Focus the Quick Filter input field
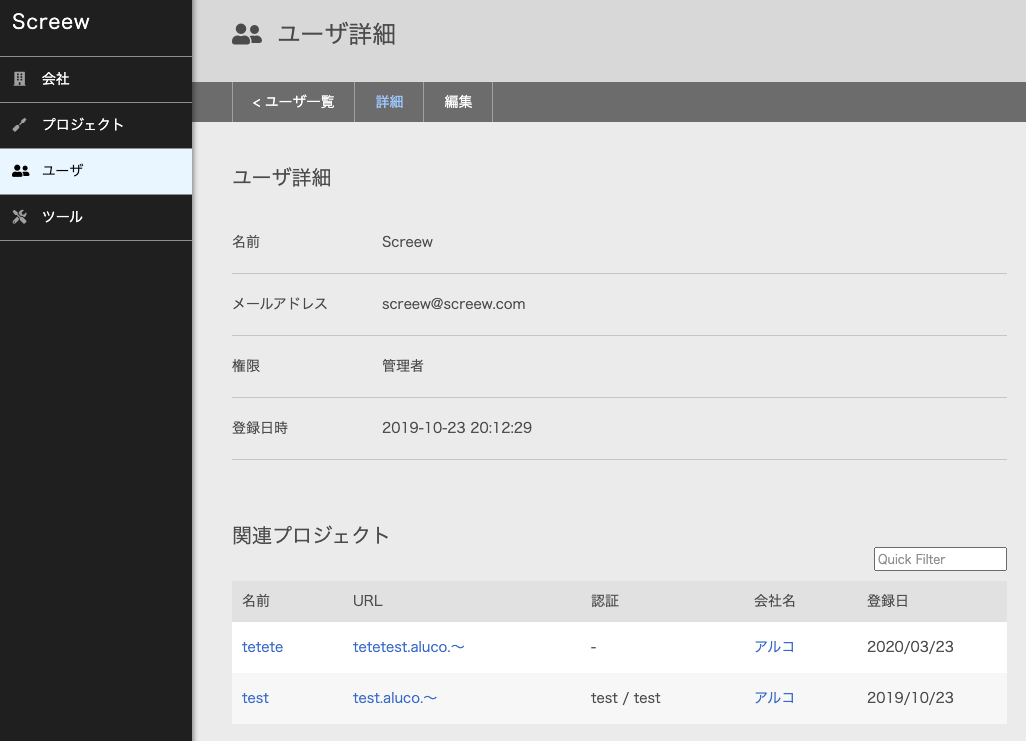 (x=940, y=559)
